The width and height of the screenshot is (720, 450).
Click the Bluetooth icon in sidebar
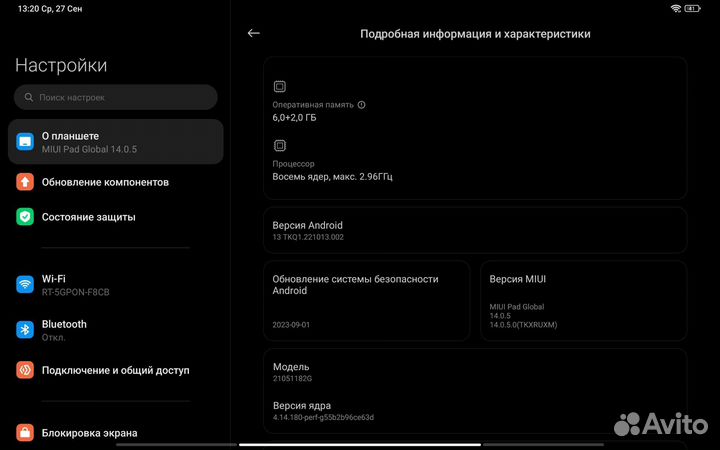[25, 330]
